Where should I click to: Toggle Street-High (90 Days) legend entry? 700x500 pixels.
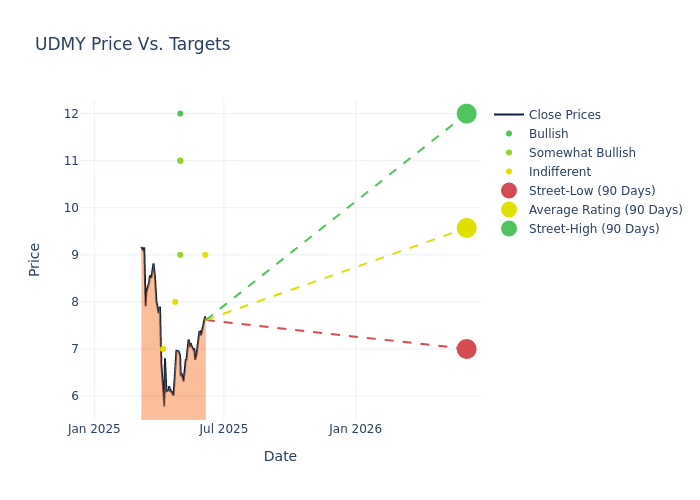pyautogui.click(x=593, y=229)
